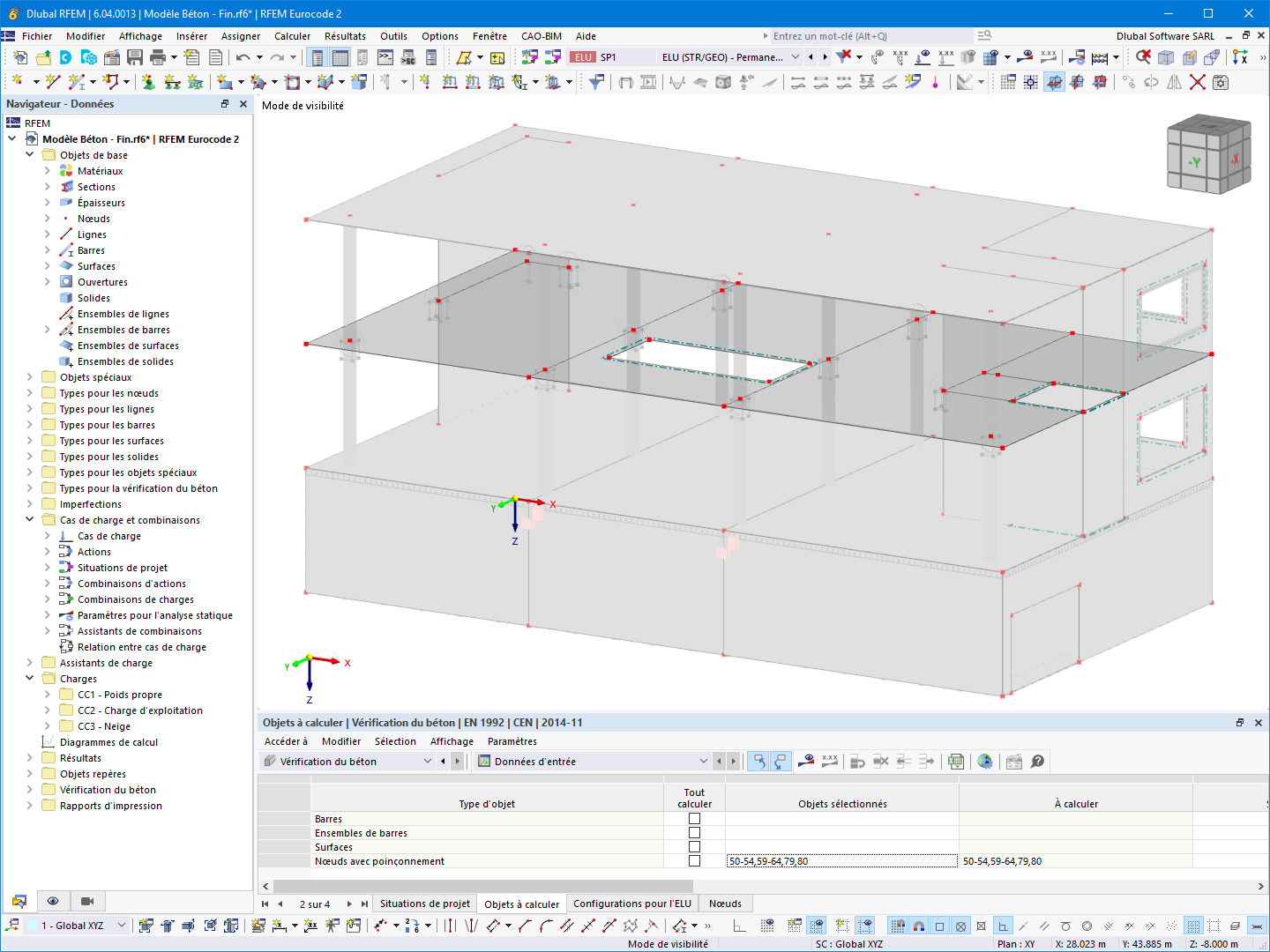
Task: Click the 'Objets sélectionnés' cell containing 50-54,59-64,79,80
Action: pyautogui.click(x=842, y=861)
